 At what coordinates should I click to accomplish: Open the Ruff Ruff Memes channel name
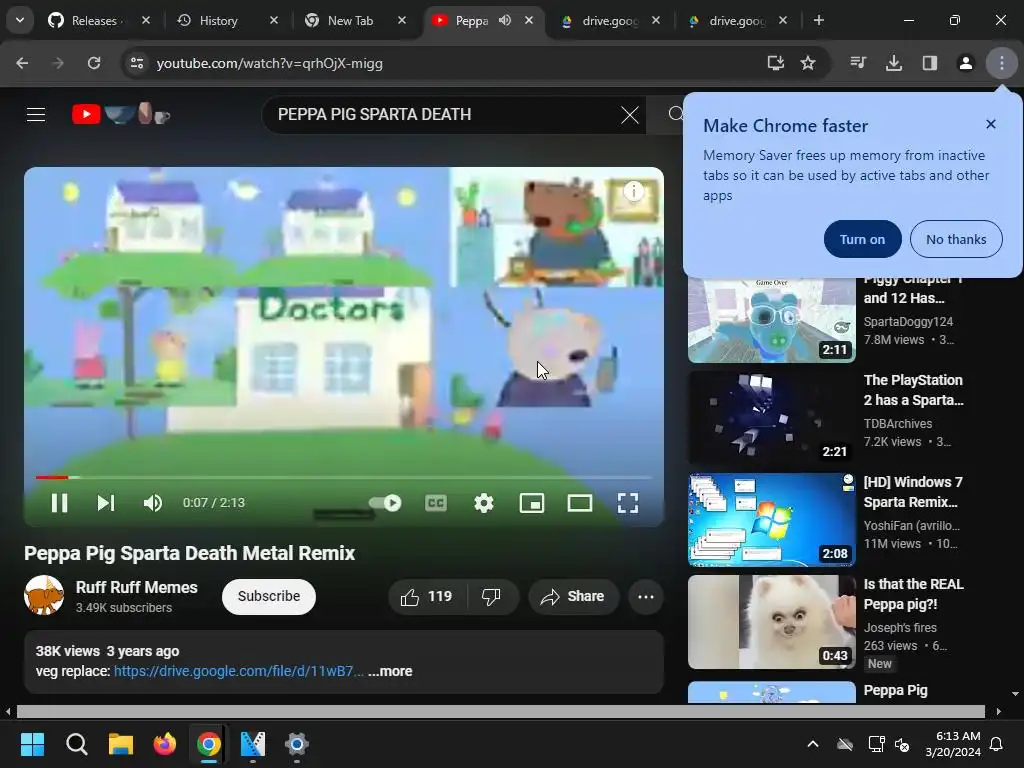(136, 587)
